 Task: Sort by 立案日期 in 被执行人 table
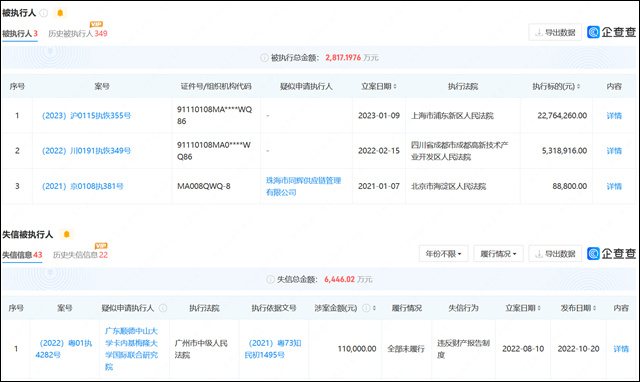click(395, 87)
